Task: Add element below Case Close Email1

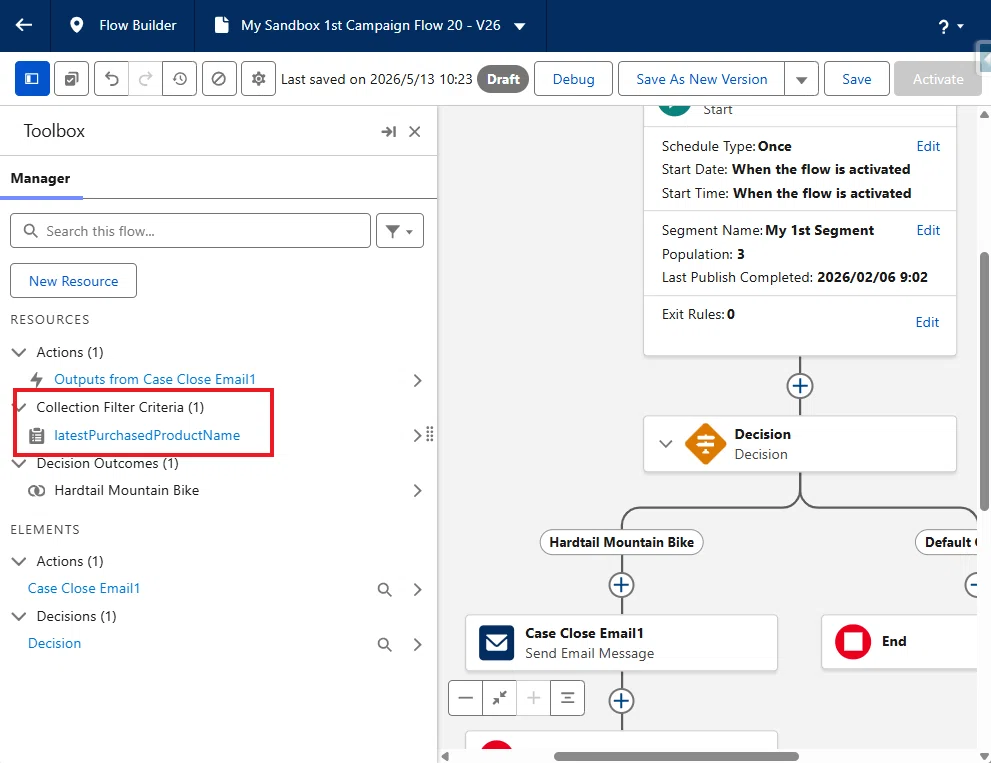Action: (x=621, y=700)
